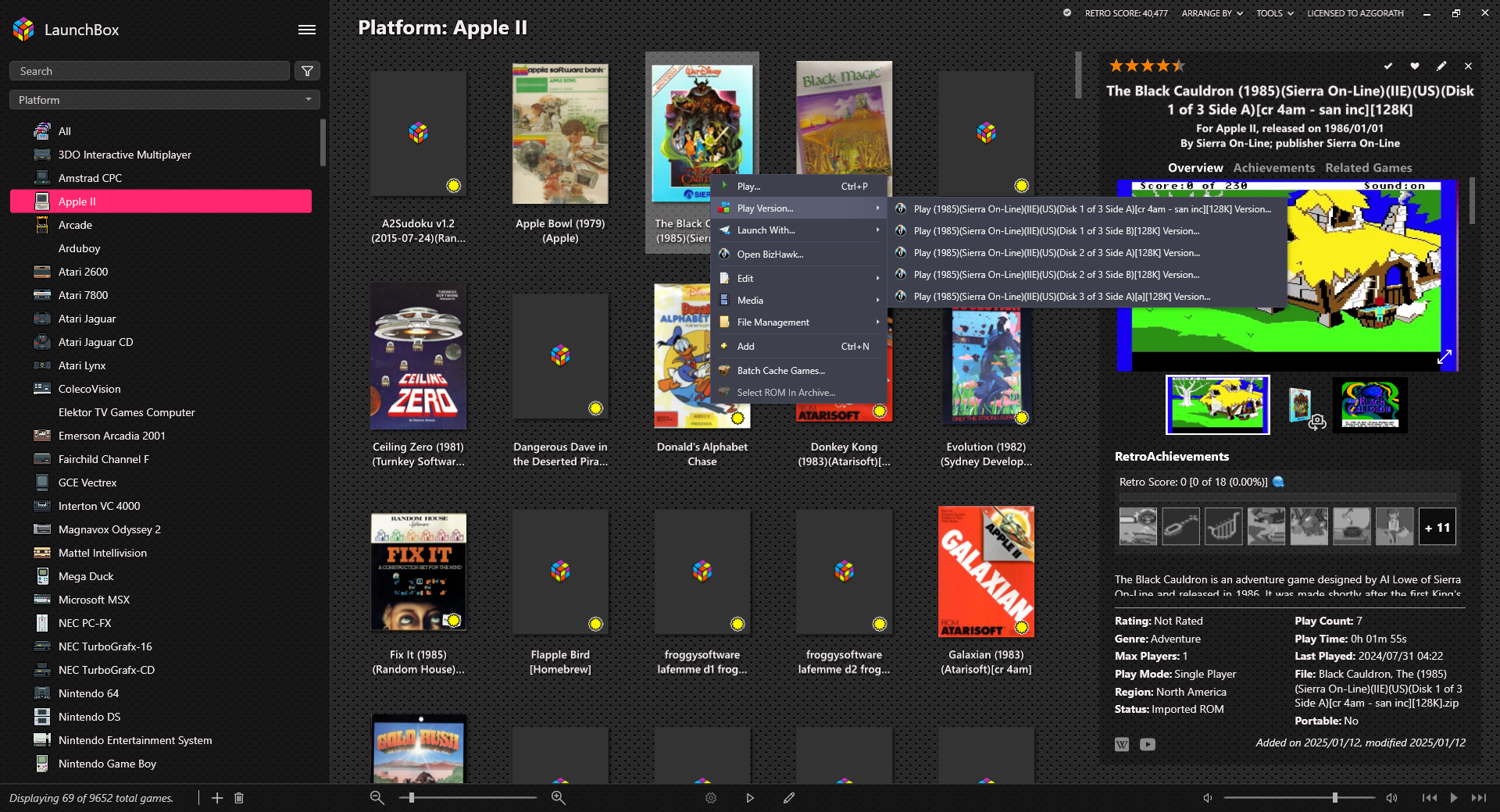The image size is (1500, 812).
Task: Open the Wikipedia link icon
Action: click(1122, 744)
